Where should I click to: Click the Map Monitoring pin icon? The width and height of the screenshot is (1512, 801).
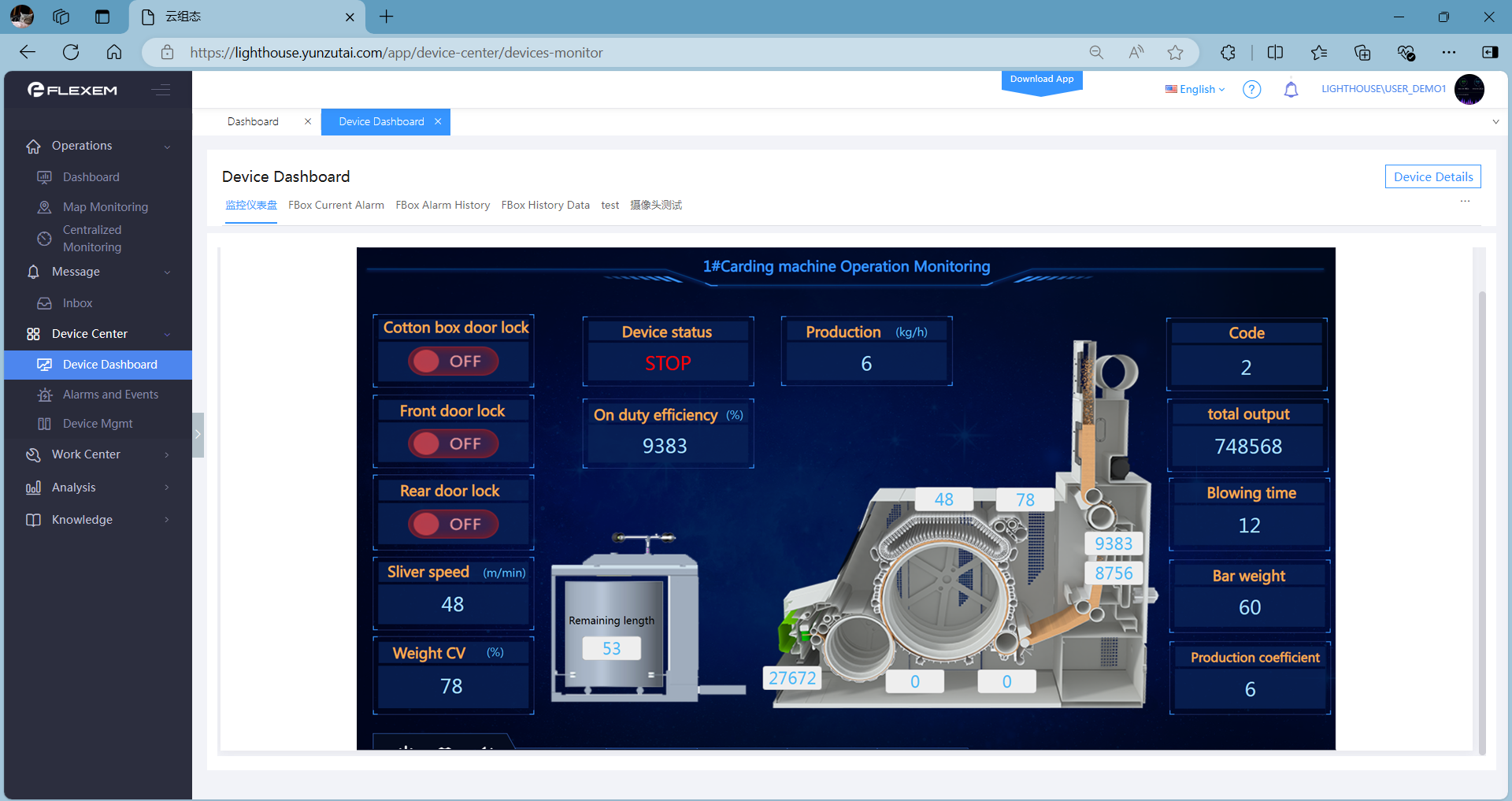pos(45,207)
